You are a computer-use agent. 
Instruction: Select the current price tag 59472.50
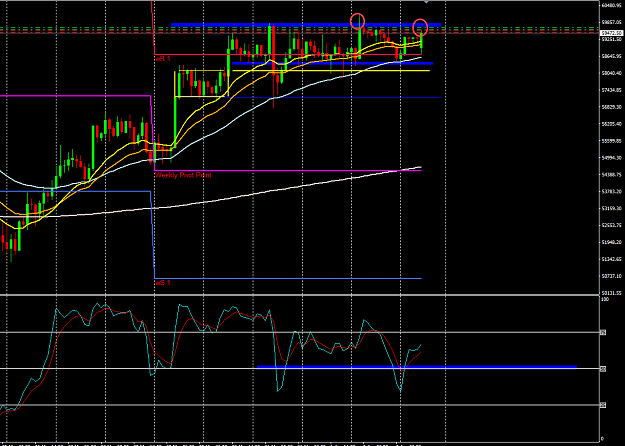pyautogui.click(x=612, y=33)
